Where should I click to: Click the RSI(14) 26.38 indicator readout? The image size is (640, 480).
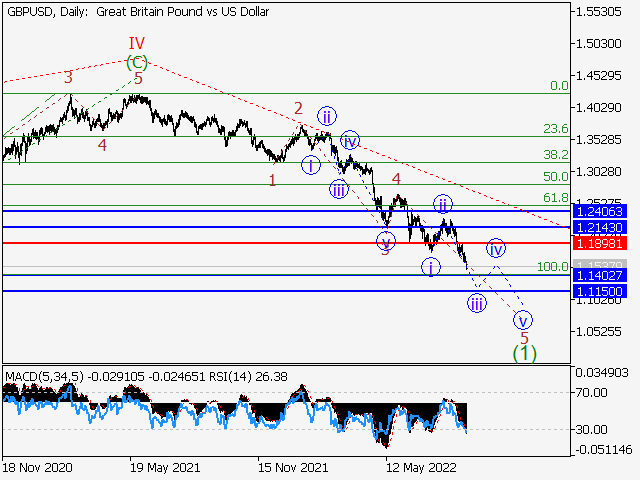click(x=249, y=376)
